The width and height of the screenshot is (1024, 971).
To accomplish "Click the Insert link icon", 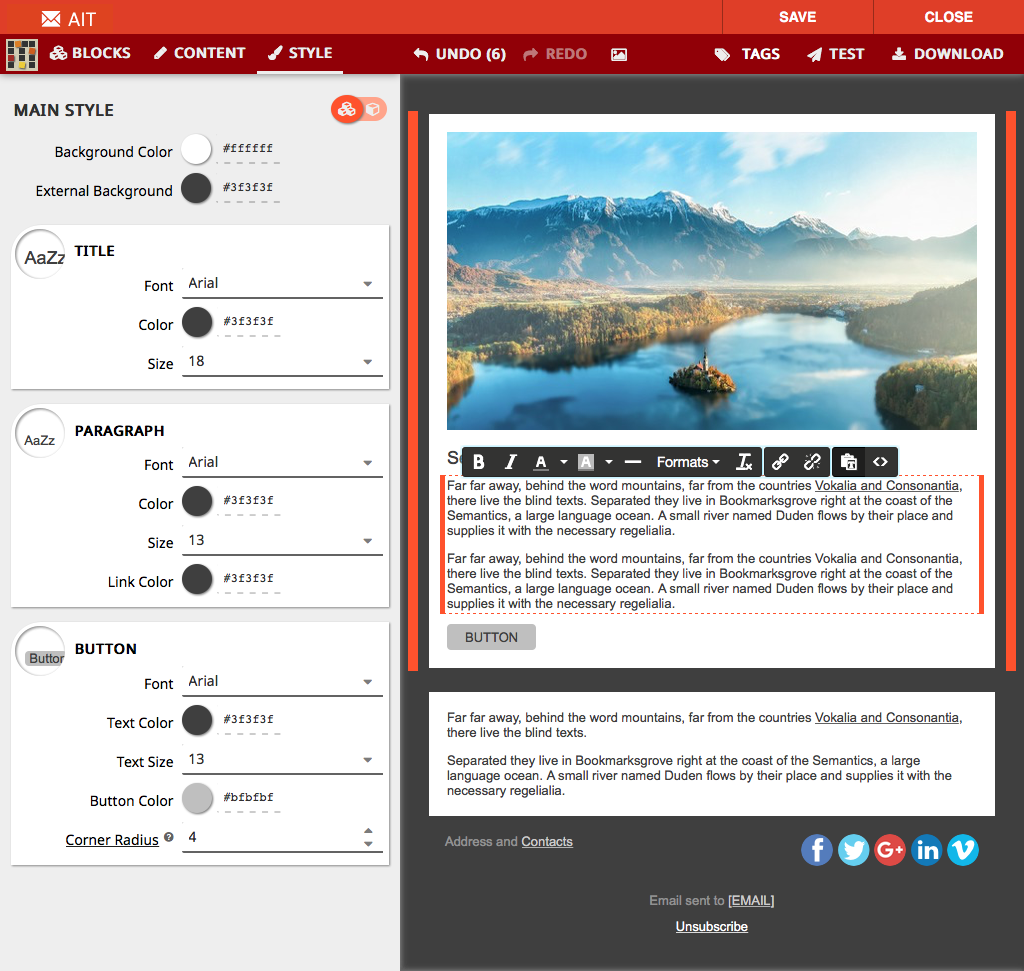I will [781, 462].
